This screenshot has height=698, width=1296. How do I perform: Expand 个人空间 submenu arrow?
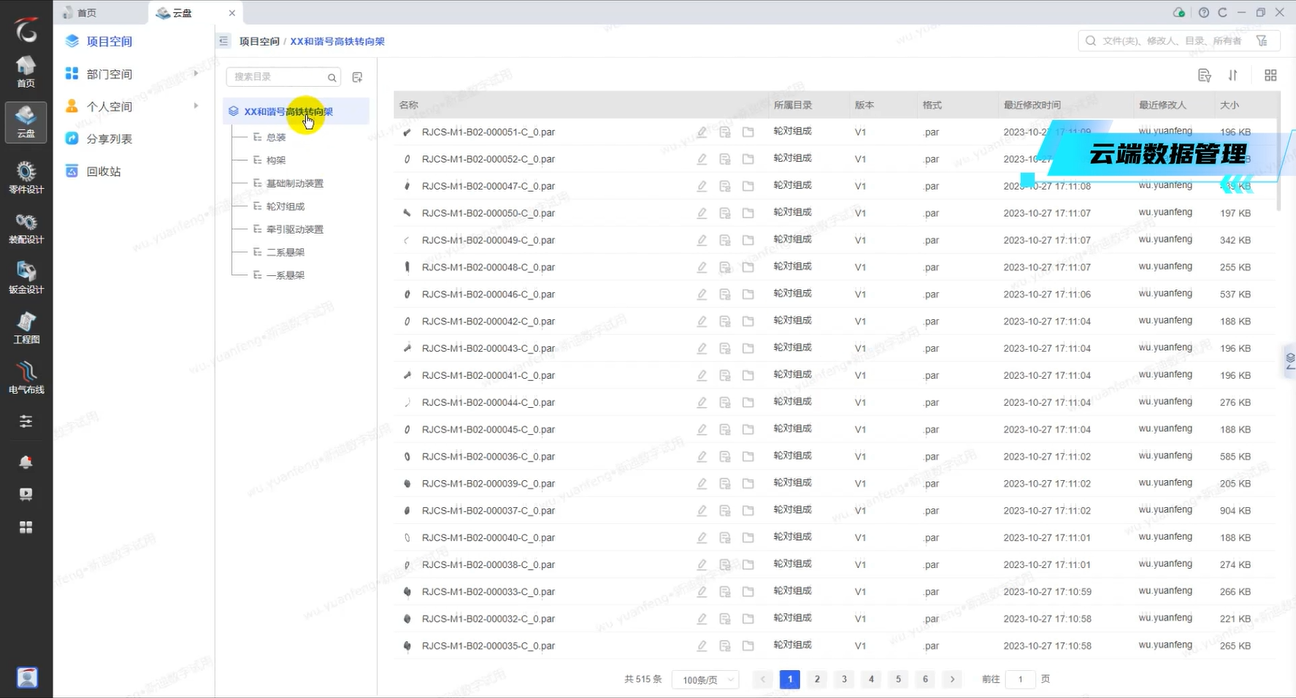point(196,106)
